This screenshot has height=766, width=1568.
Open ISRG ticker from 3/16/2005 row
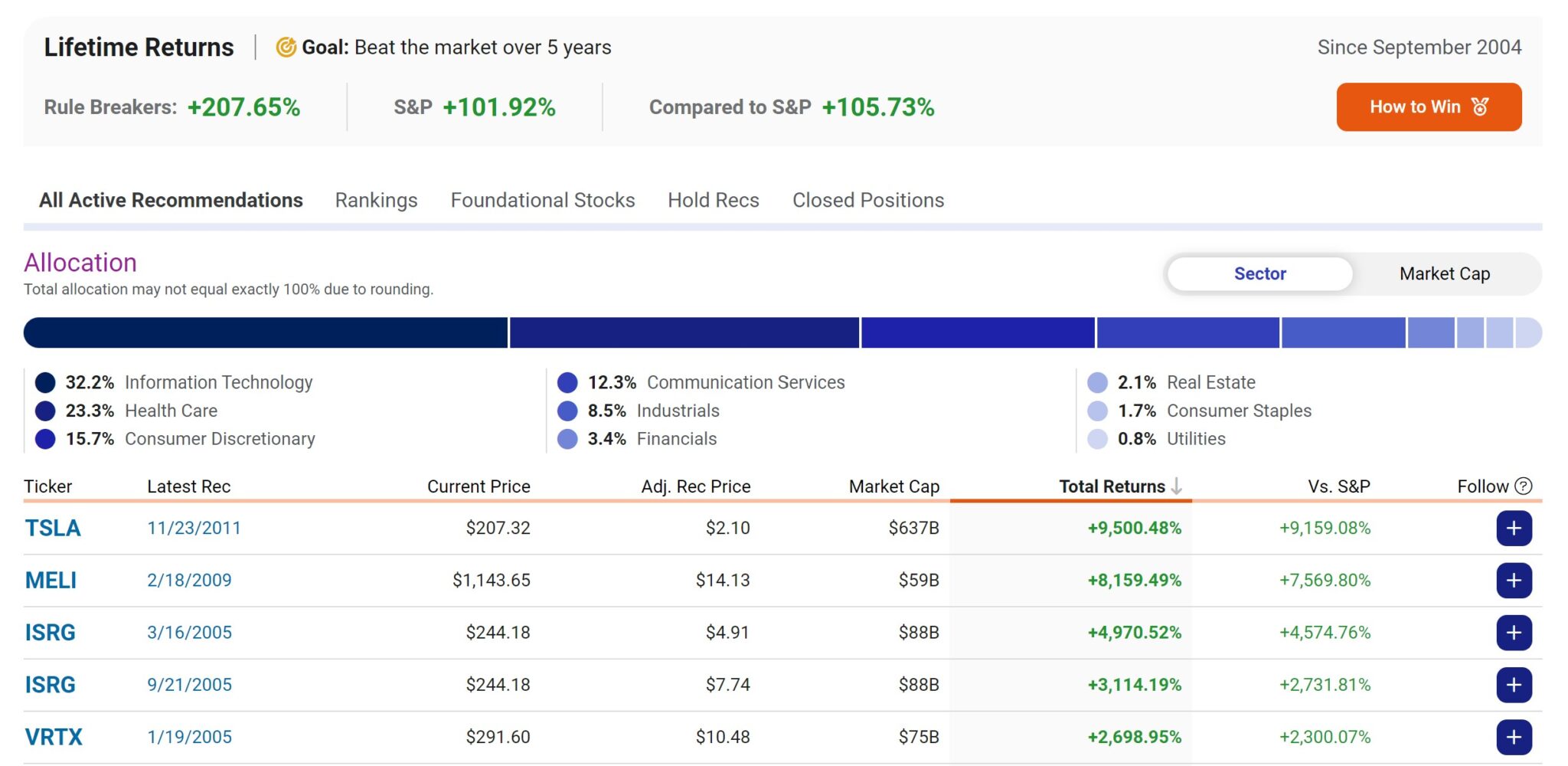click(50, 633)
